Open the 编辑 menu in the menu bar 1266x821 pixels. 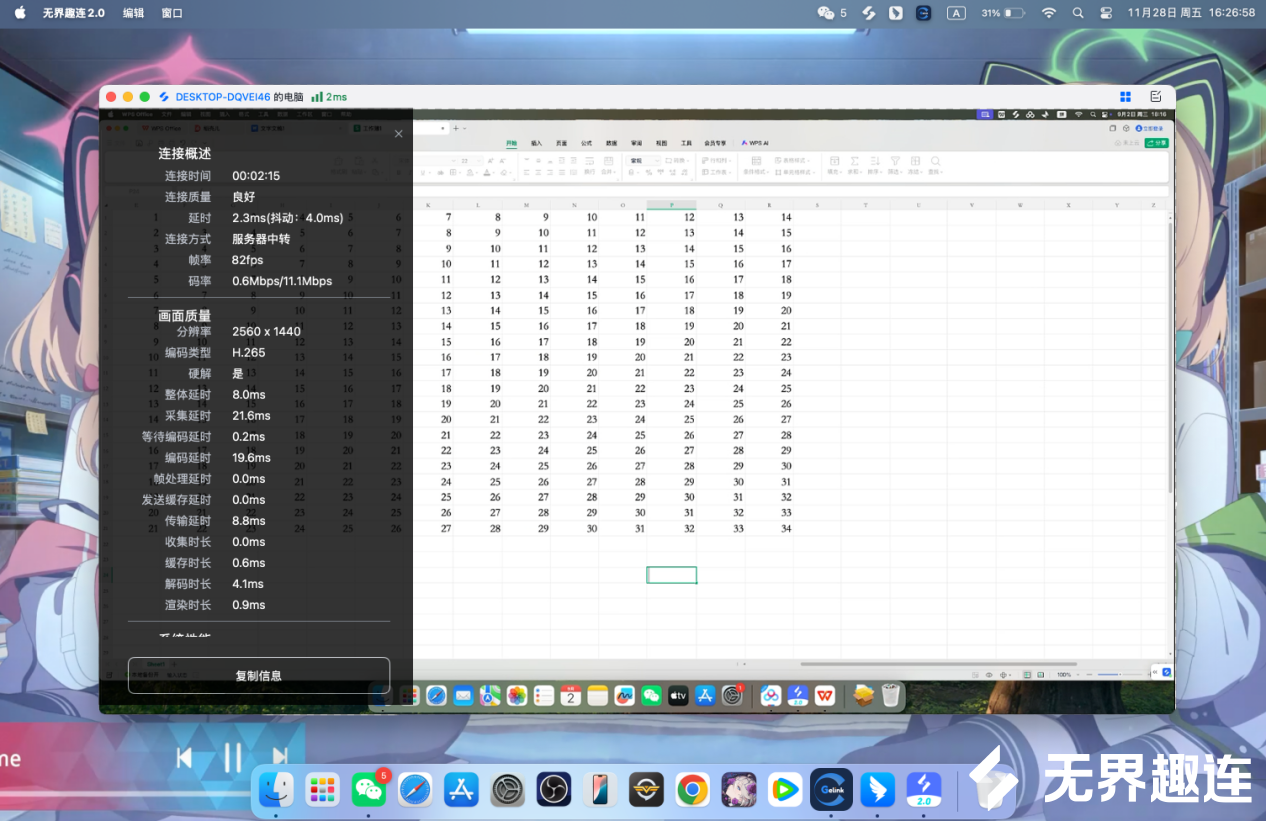click(133, 13)
